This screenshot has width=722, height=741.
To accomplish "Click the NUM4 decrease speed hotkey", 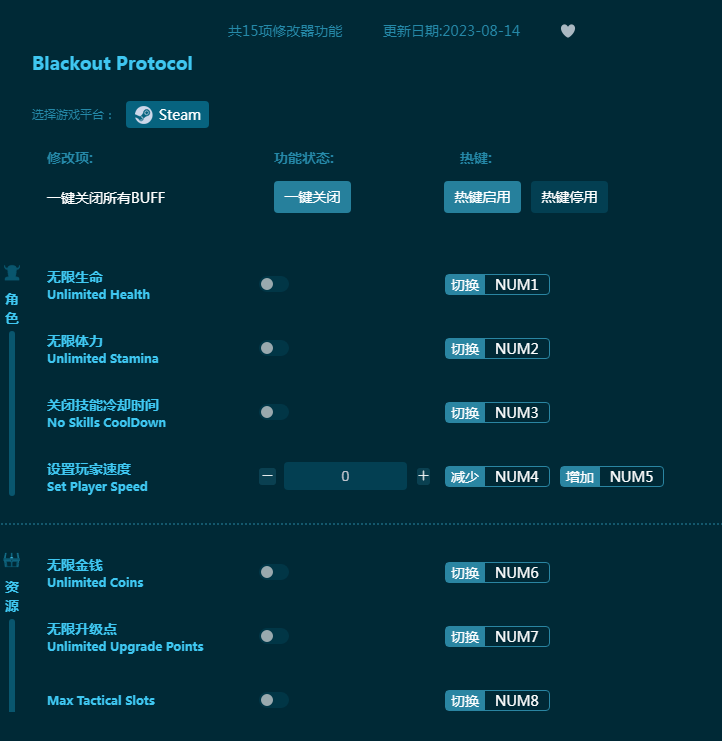I will [x=516, y=477].
